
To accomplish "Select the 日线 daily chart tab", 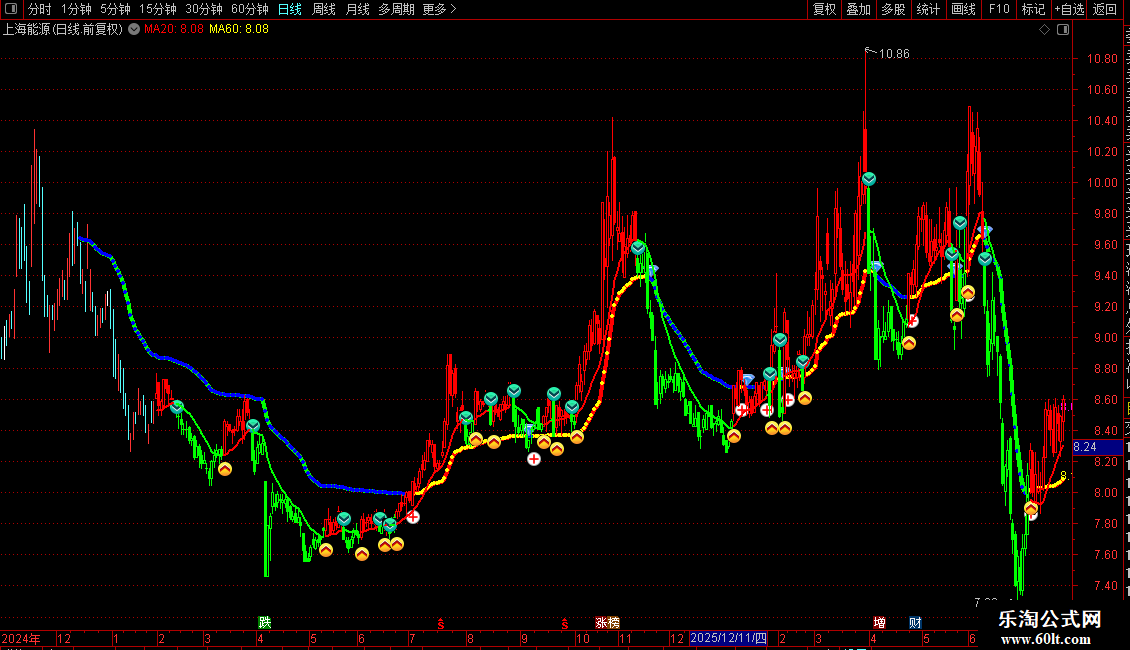I will [x=290, y=9].
